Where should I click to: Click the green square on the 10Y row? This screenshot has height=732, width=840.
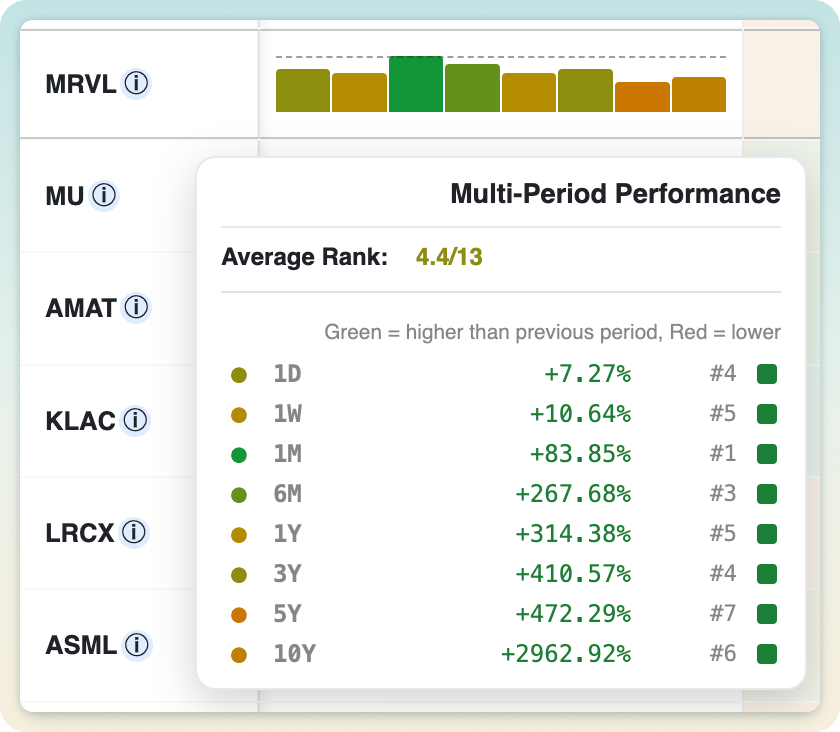767,654
